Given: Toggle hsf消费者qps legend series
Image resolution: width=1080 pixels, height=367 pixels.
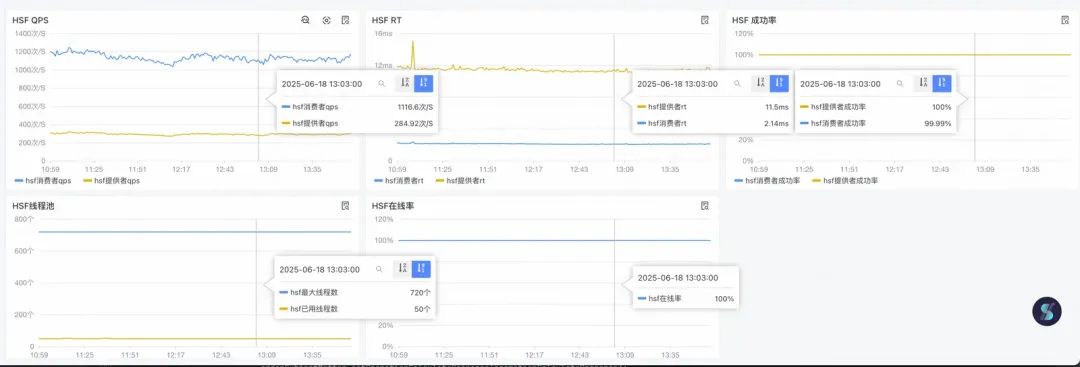Looking at the screenshot, I should [42, 180].
